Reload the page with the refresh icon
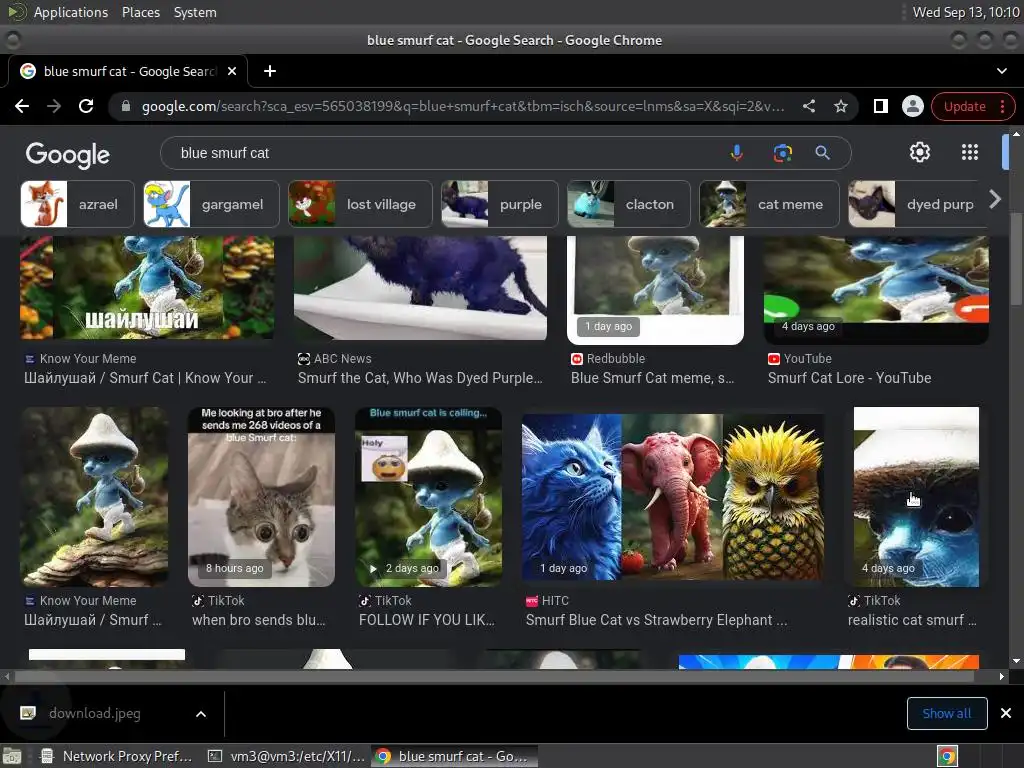The image size is (1024, 768). [x=86, y=106]
